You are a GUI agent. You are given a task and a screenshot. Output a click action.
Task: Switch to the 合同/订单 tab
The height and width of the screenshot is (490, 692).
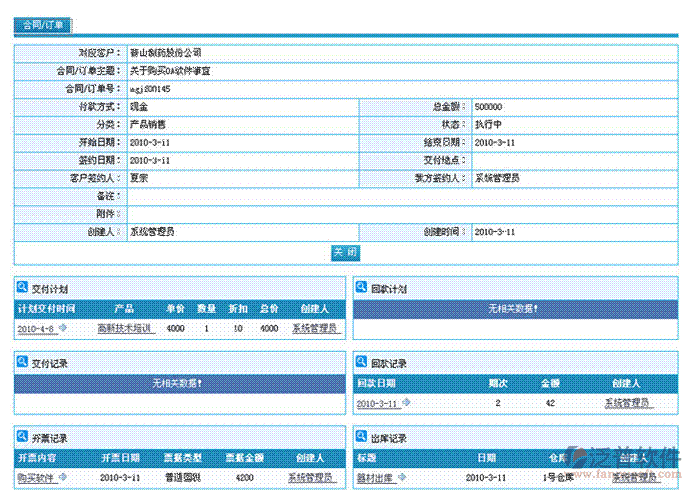tap(43, 25)
